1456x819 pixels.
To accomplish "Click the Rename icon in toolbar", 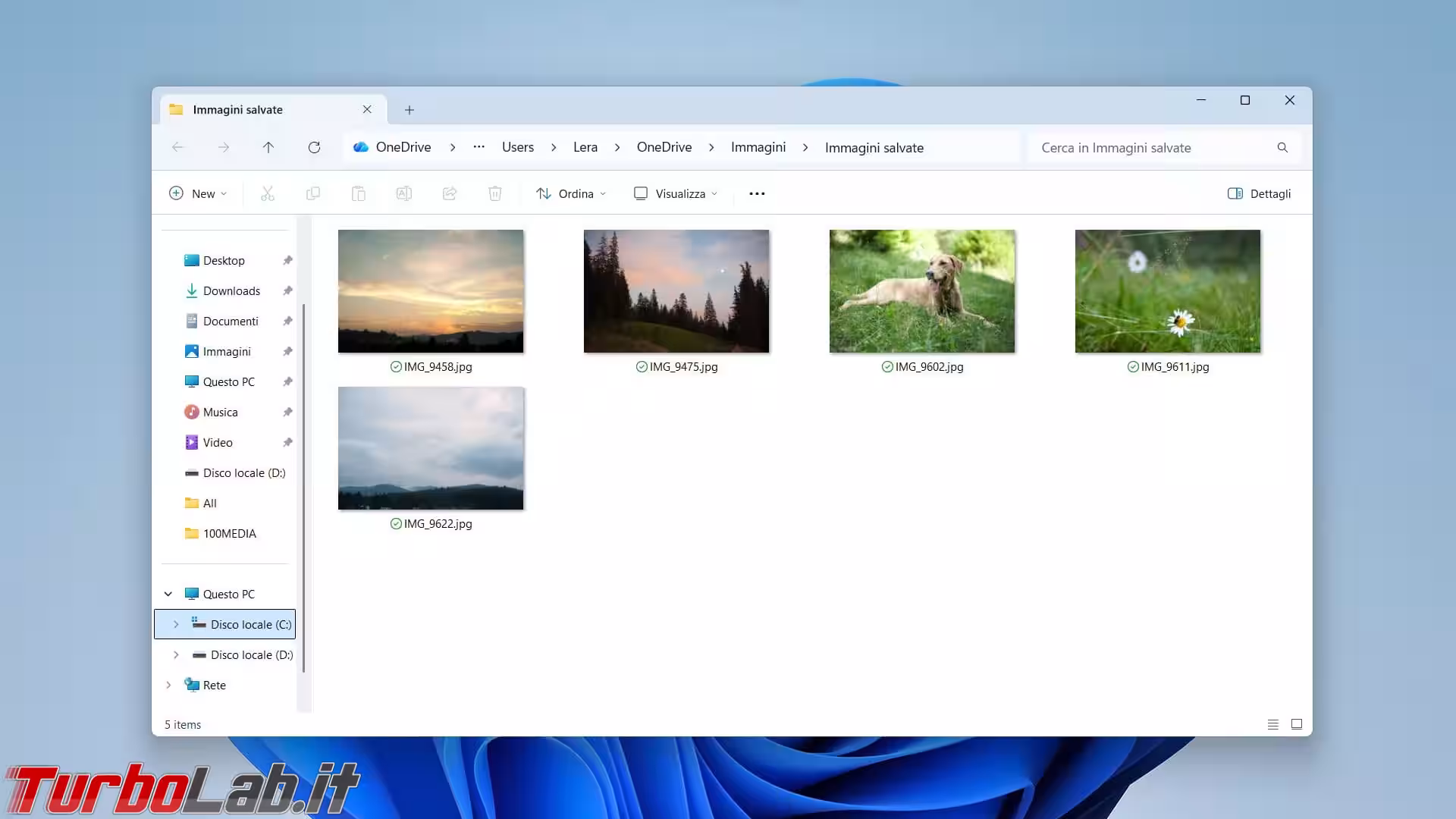I will tap(403, 193).
